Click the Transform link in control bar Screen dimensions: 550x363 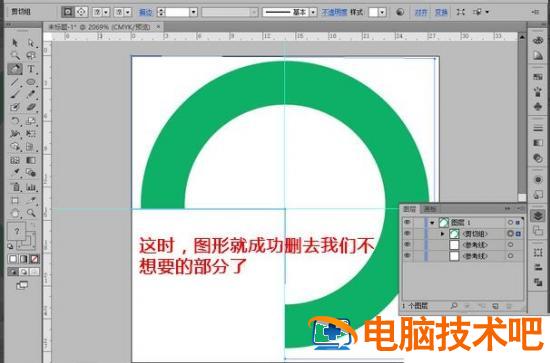[441, 12]
